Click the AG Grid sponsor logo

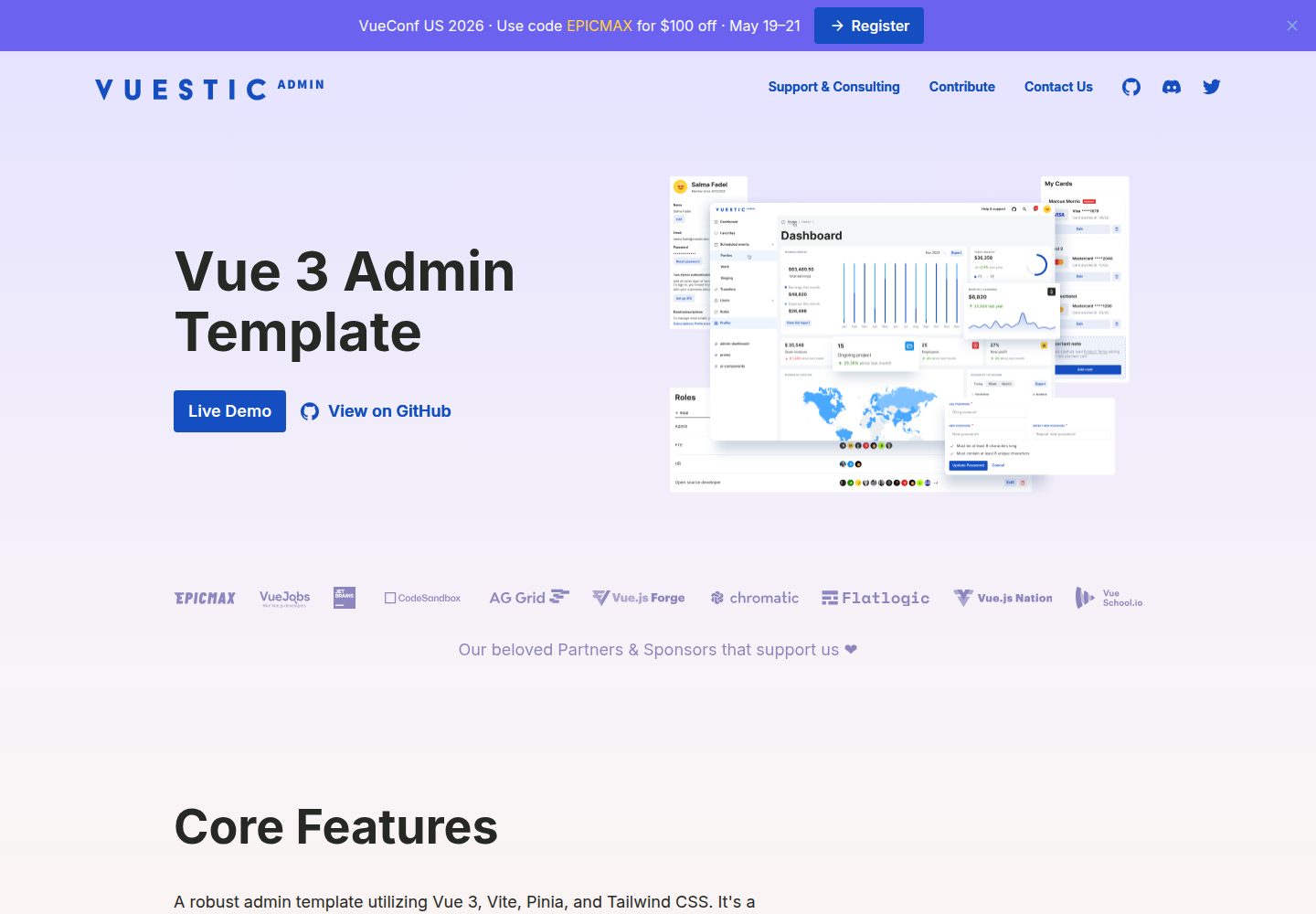(529, 598)
